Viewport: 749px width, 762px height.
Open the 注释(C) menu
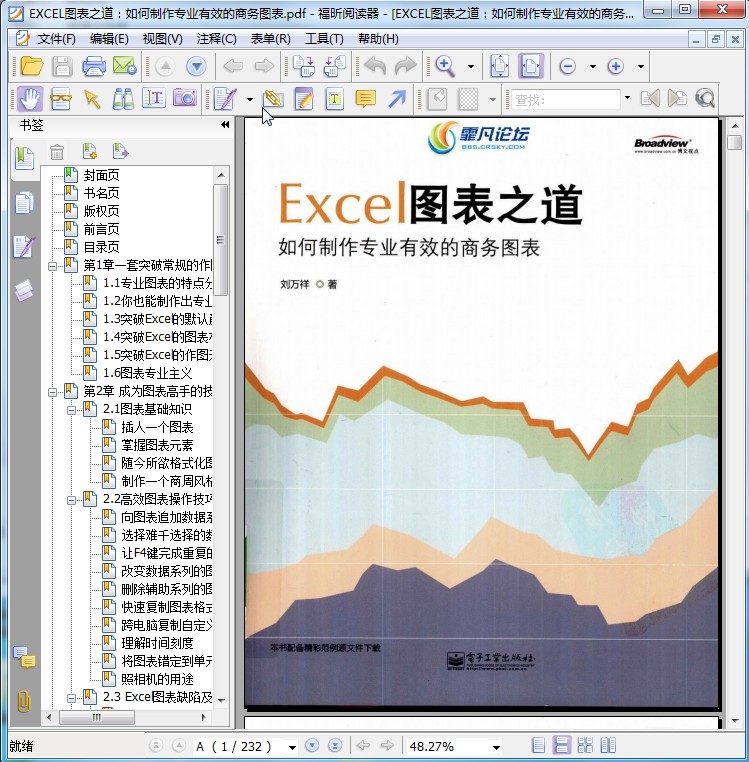coord(216,39)
